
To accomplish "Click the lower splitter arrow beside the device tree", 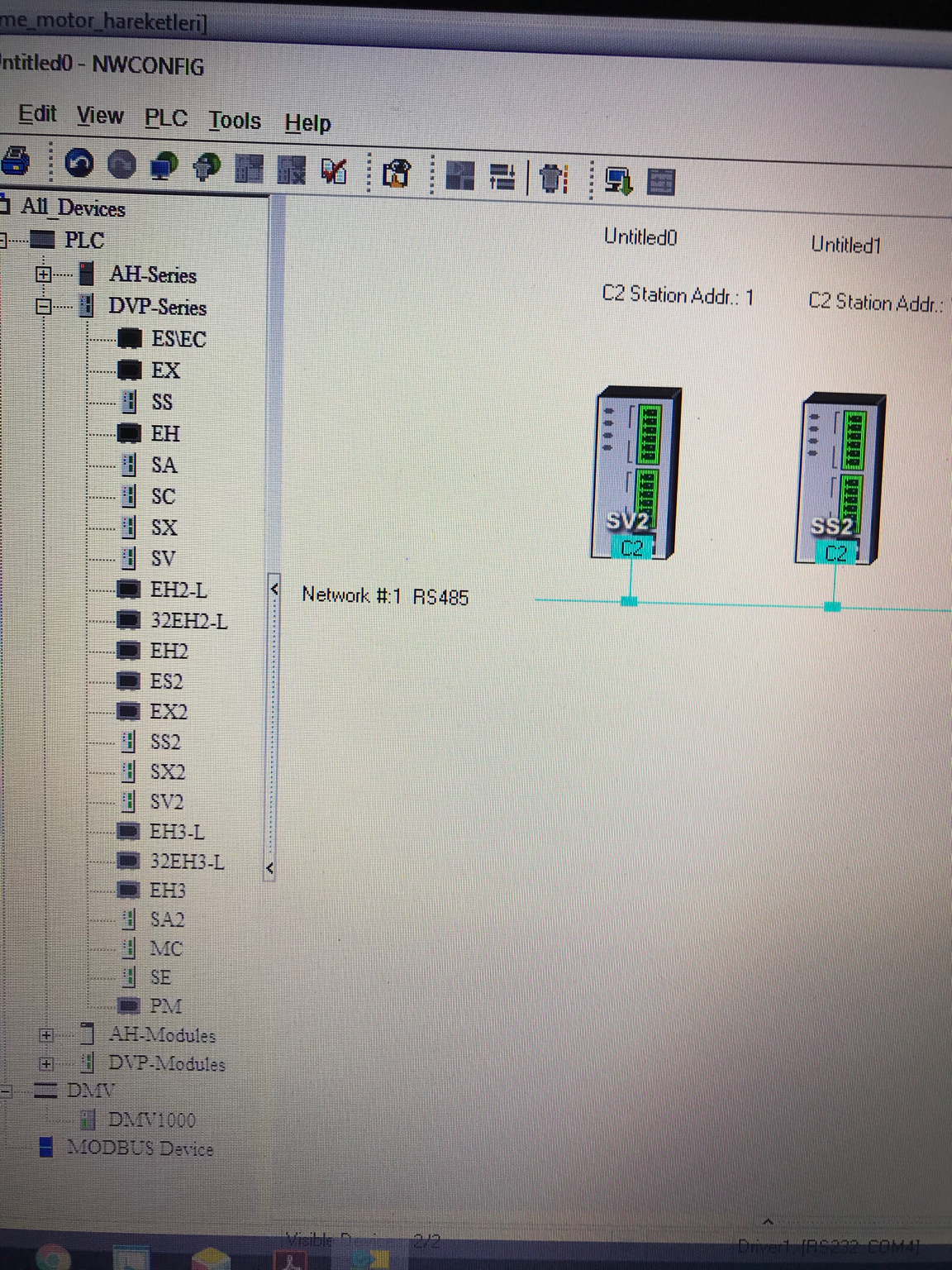I will 270,868.
